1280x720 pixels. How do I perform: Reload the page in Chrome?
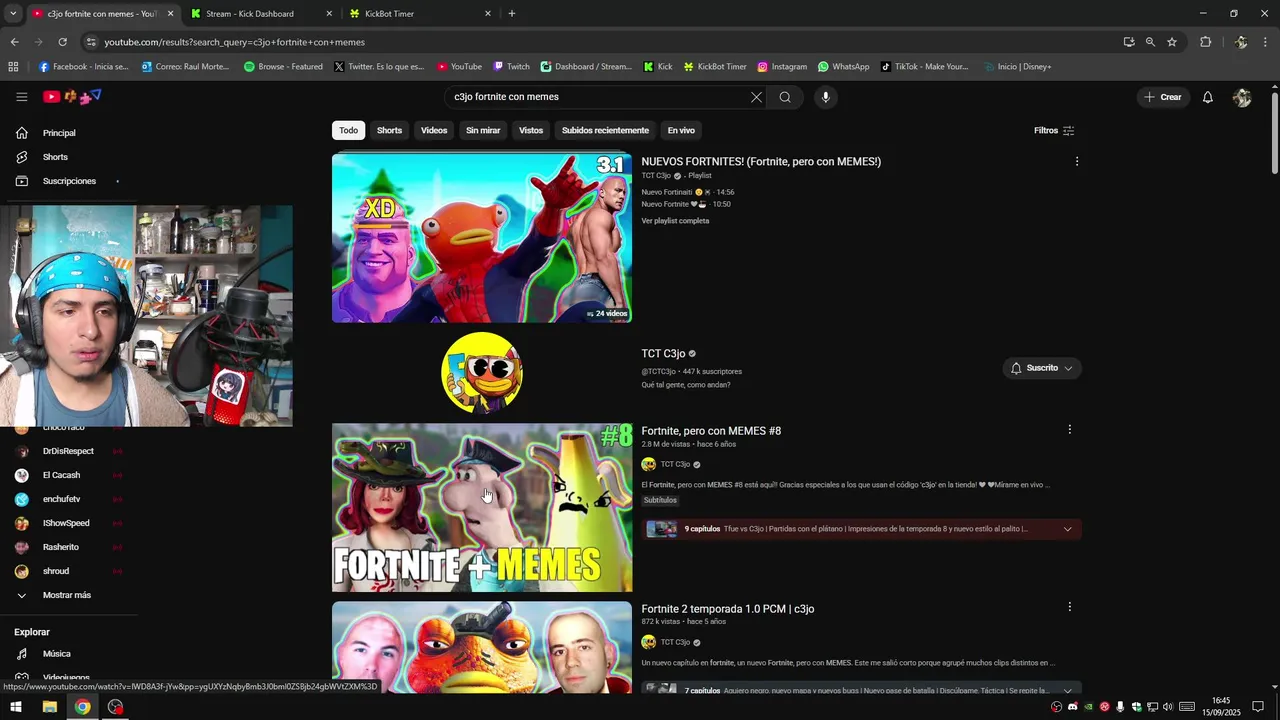click(x=62, y=42)
